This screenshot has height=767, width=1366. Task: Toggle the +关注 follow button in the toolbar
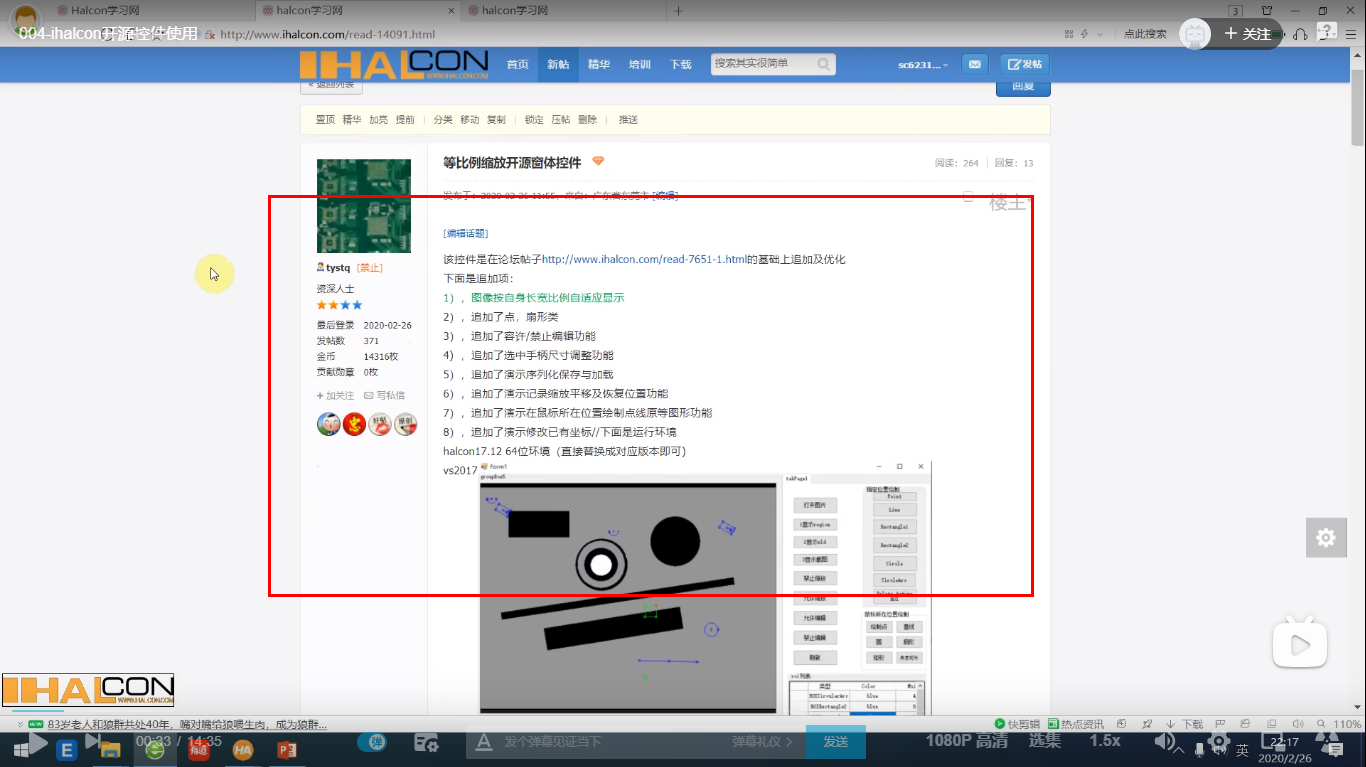[1249, 33]
